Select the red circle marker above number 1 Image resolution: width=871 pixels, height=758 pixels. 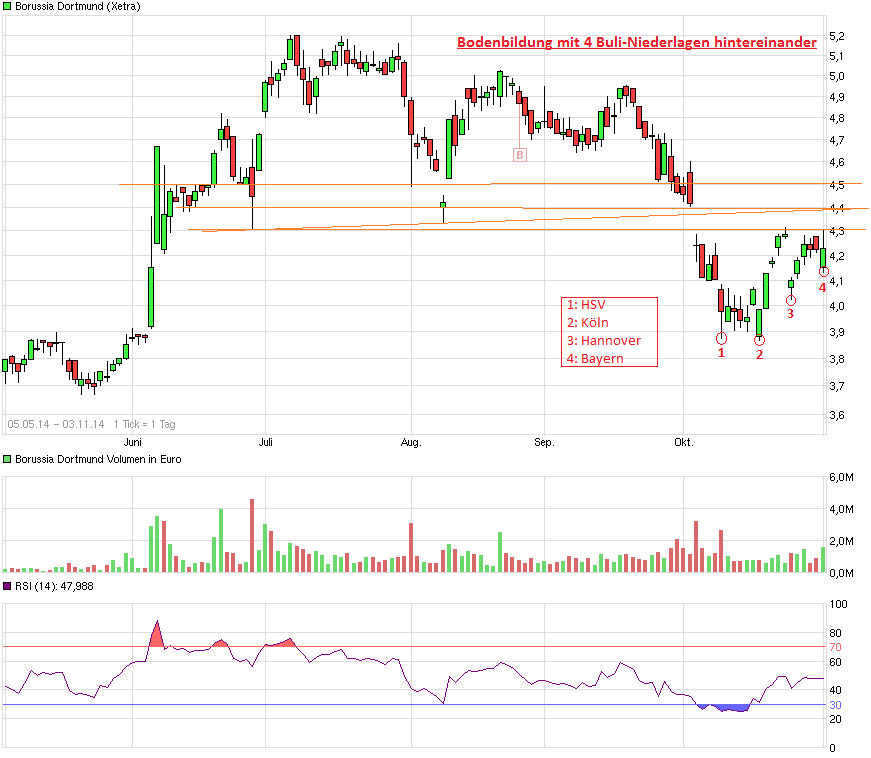coord(722,338)
